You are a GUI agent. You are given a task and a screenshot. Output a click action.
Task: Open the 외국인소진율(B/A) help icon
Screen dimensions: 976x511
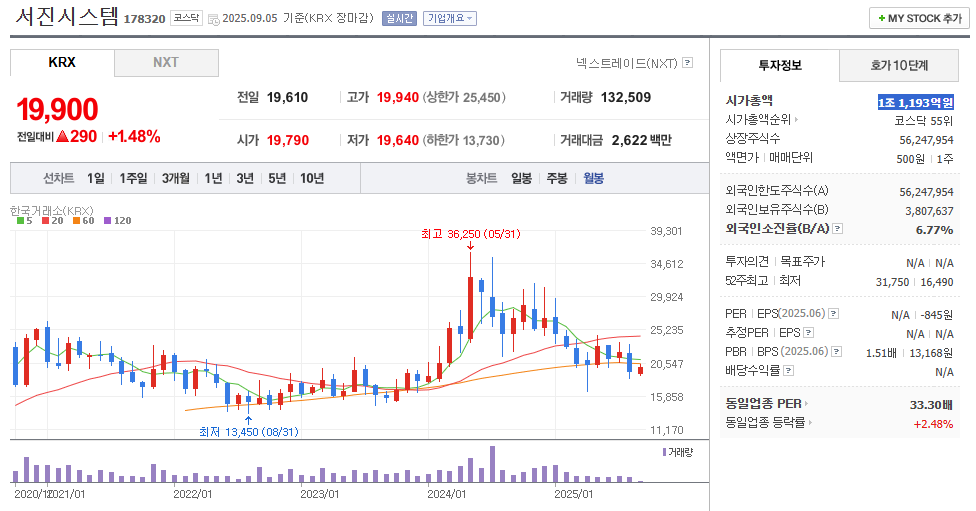point(838,229)
